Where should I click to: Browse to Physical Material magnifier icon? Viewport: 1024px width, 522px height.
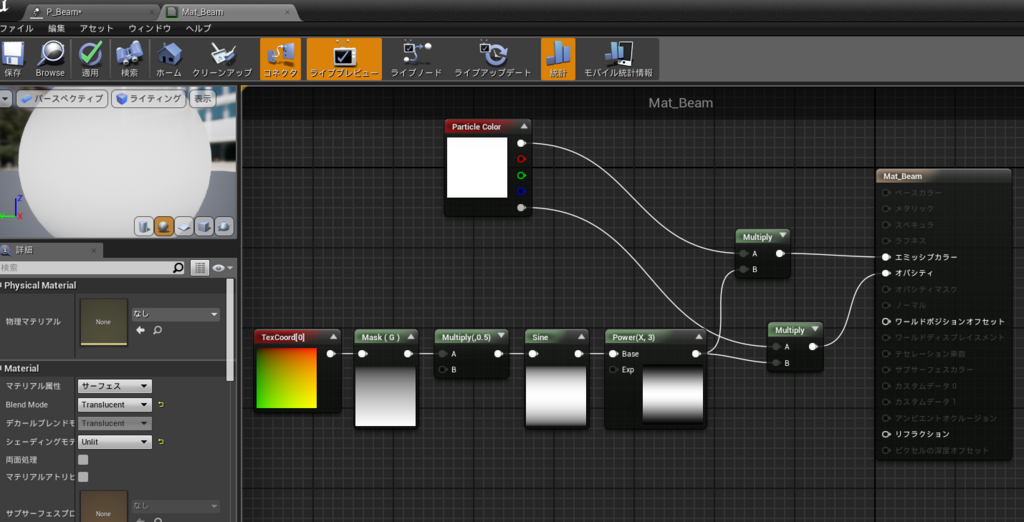[x=157, y=331]
